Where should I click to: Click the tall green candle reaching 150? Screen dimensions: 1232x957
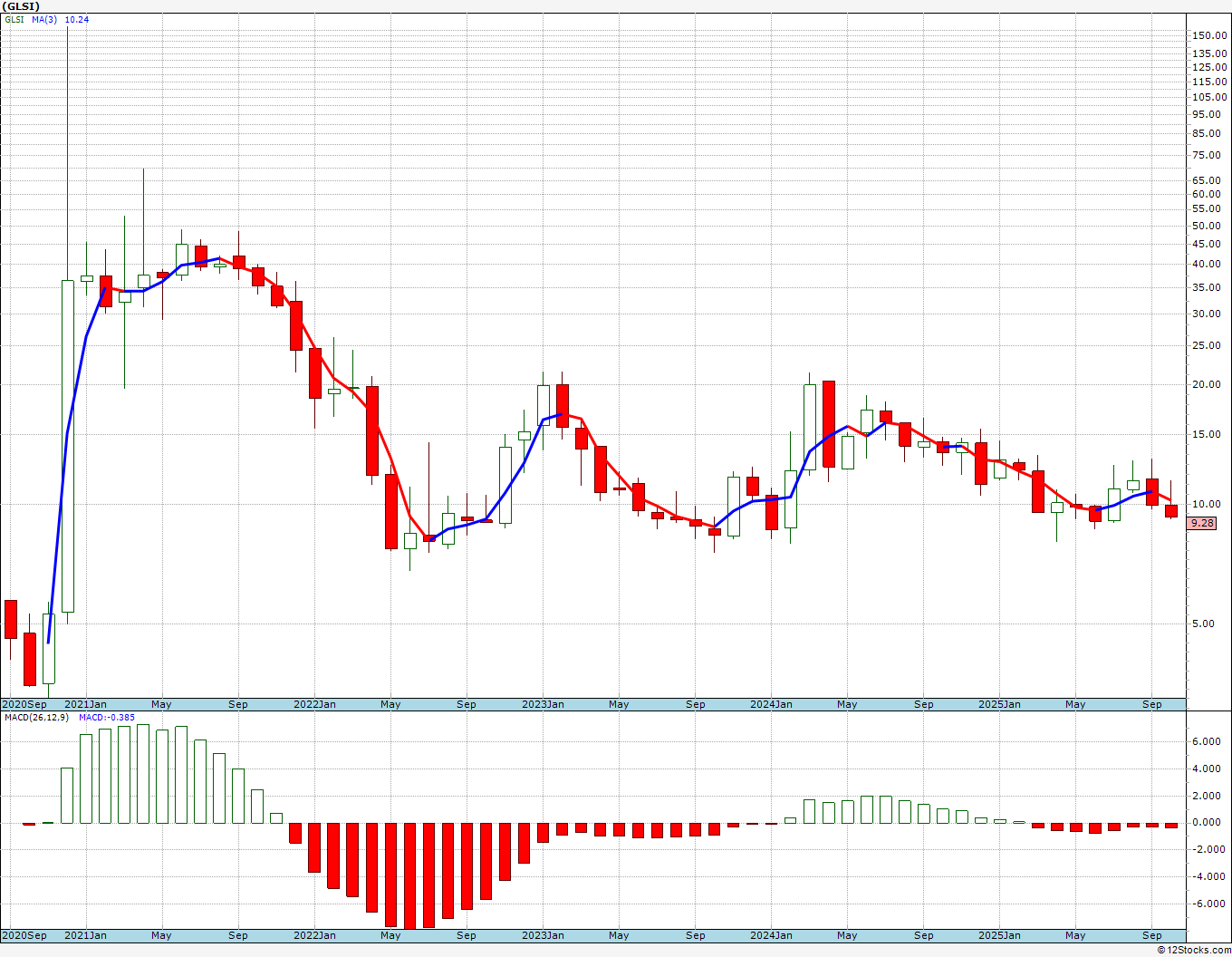pyautogui.click(x=68, y=446)
